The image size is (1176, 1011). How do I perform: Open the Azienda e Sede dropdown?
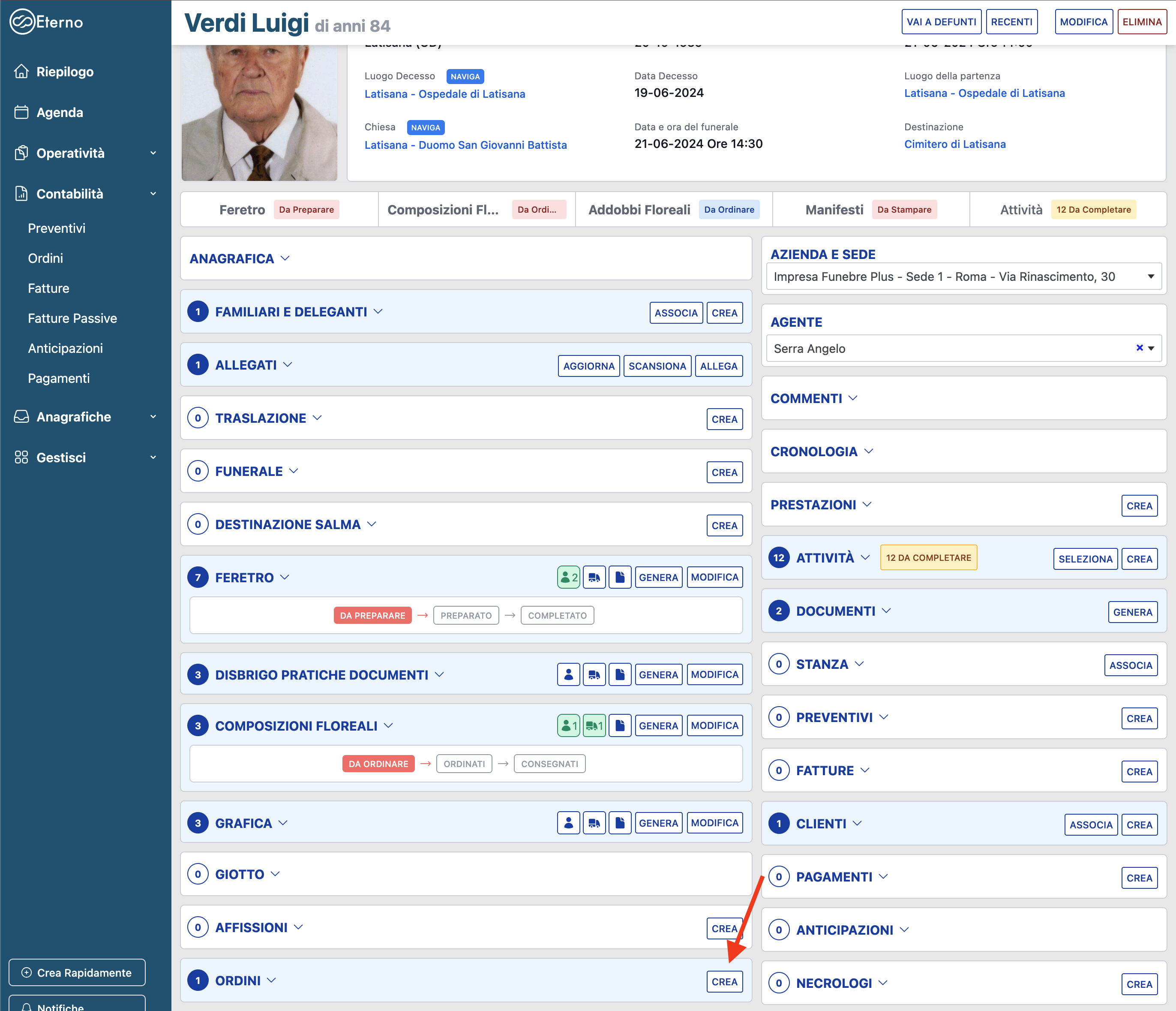(x=963, y=277)
